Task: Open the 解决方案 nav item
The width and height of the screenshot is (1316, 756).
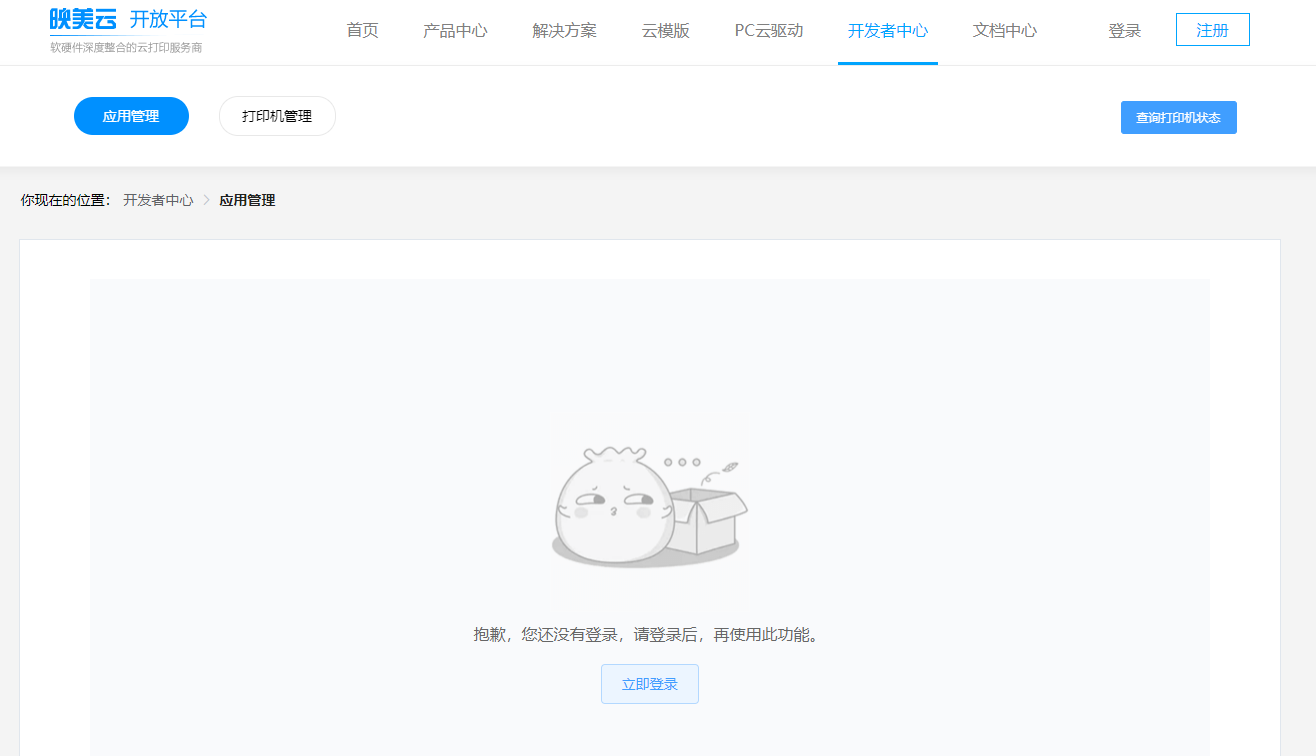Action: [564, 31]
